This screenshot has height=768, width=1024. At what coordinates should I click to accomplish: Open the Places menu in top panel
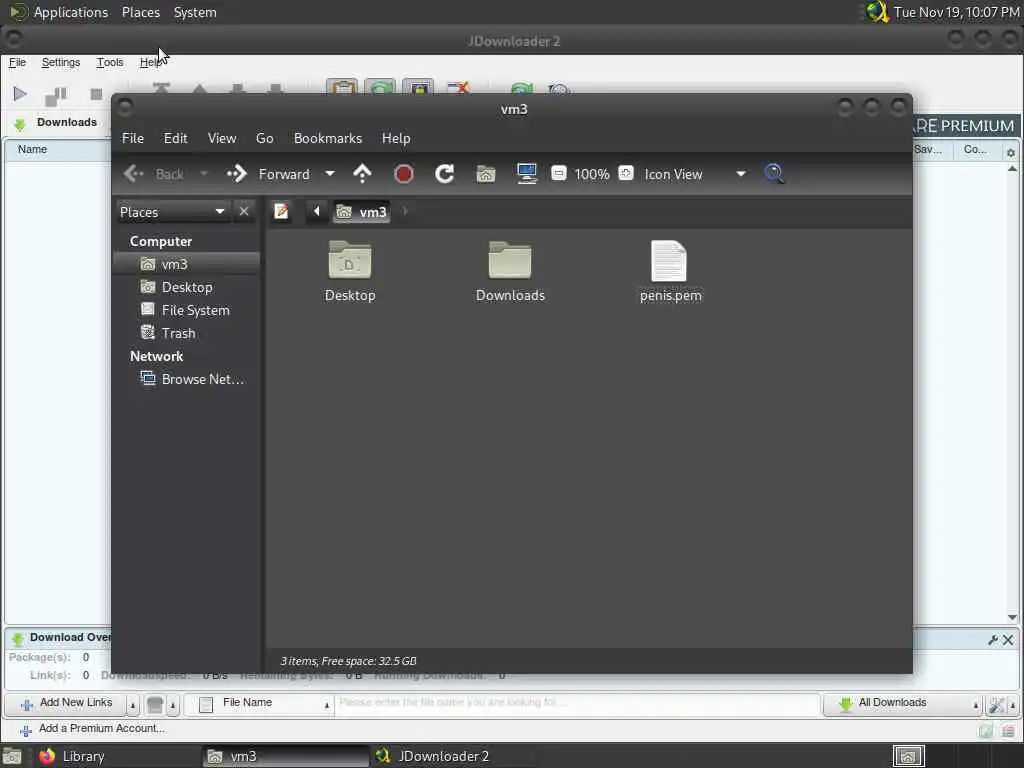[x=140, y=12]
